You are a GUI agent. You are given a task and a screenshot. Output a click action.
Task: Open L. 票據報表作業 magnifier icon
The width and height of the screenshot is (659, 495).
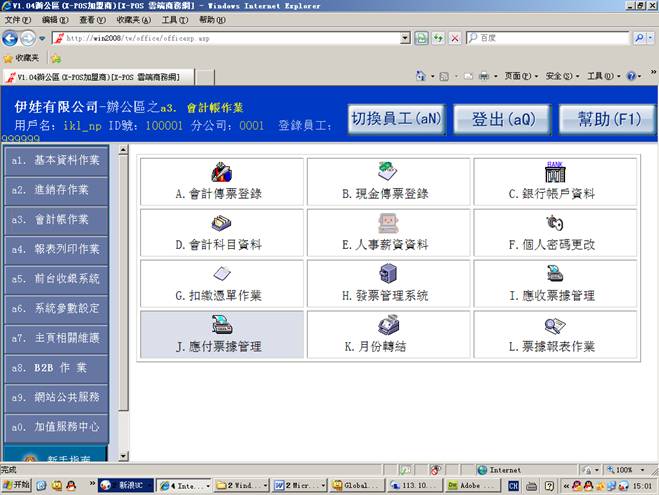click(554, 325)
